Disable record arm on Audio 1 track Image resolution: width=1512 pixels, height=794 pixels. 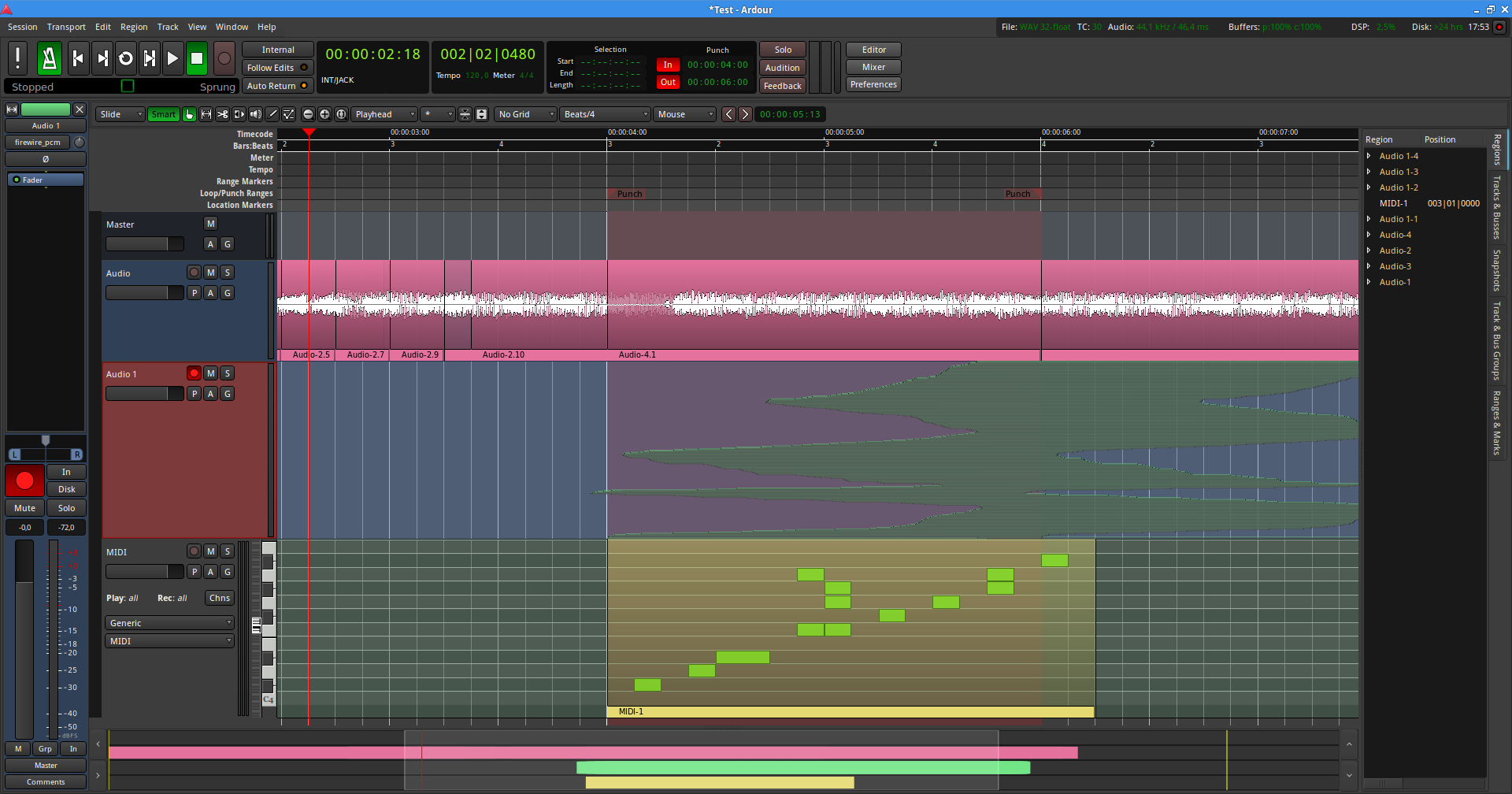tap(194, 373)
